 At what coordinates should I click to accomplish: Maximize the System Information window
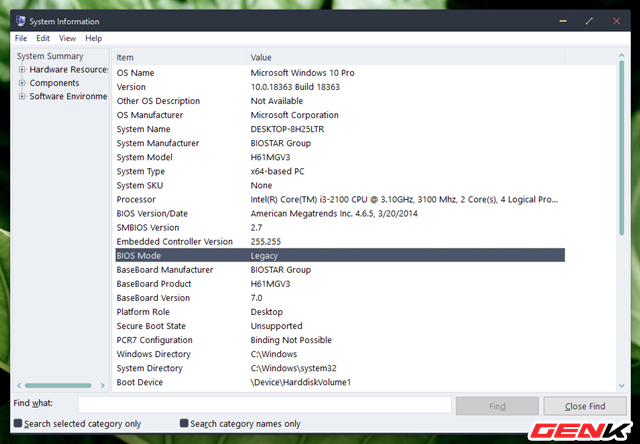coord(589,21)
